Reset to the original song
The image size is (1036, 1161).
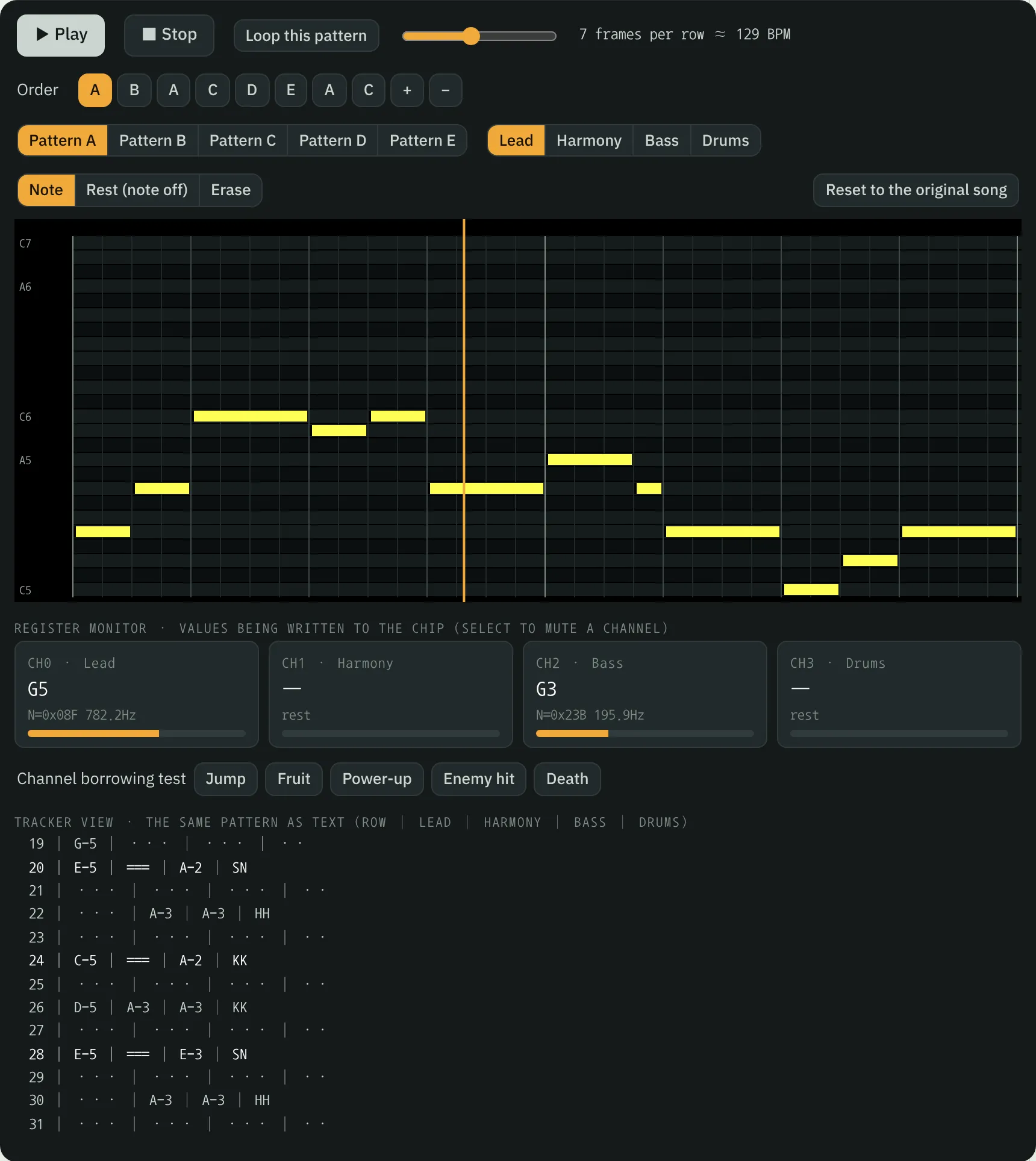click(916, 190)
